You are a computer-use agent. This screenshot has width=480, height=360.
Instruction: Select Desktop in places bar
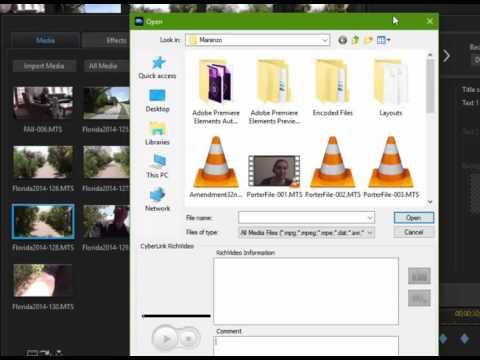coord(157,101)
